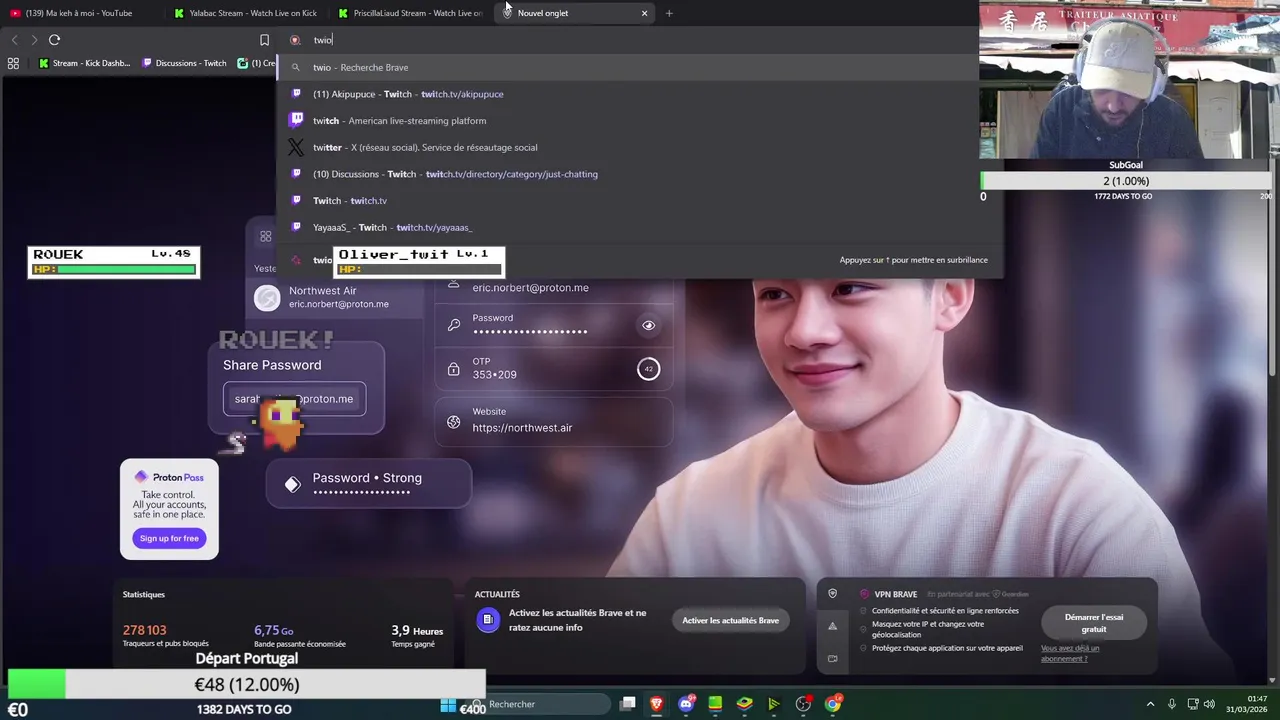
Task: Start VPN trial with 'Démarrer l'essai gratuit'
Action: (1094, 623)
